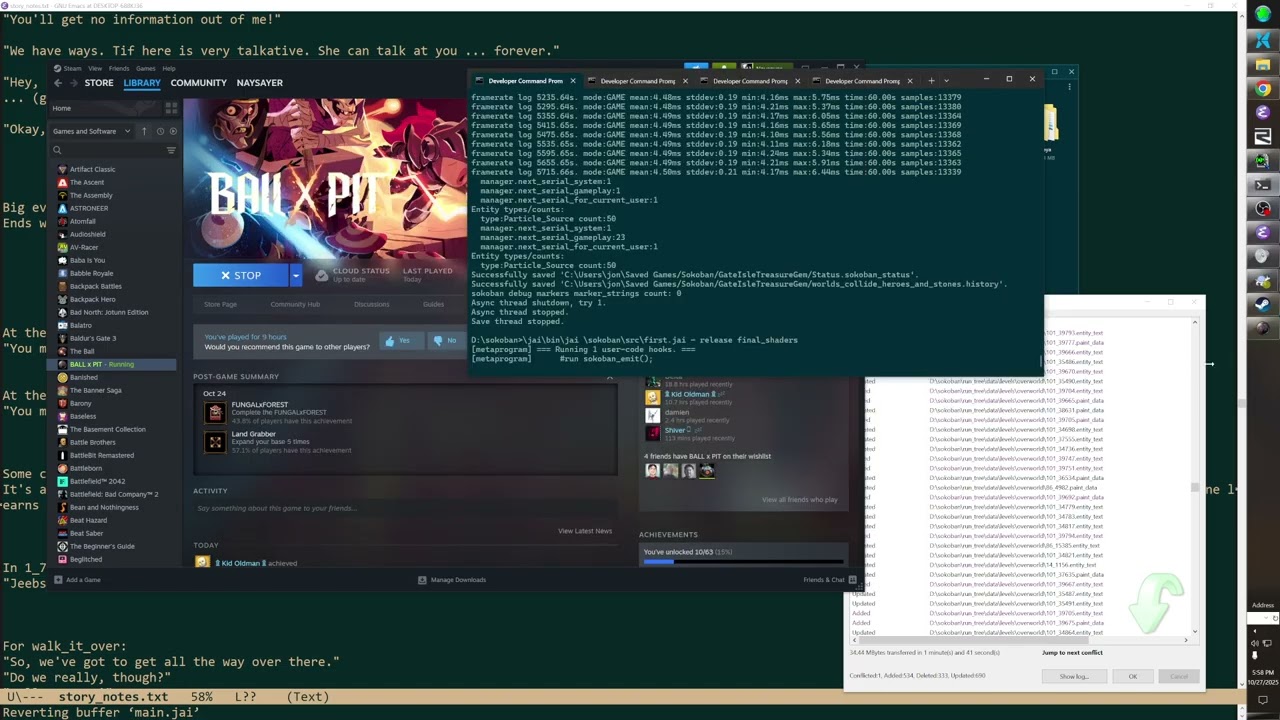Open the folder icon in the taskbar
The image size is (1280, 720).
point(1263,65)
